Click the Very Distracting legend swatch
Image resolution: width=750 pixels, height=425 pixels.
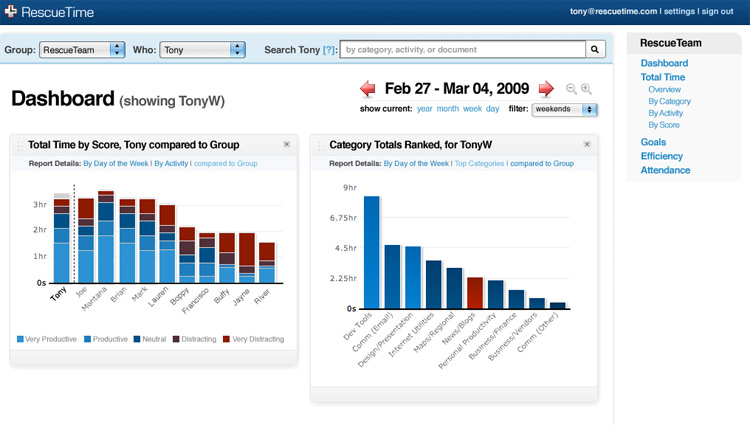pyautogui.click(x=228, y=339)
